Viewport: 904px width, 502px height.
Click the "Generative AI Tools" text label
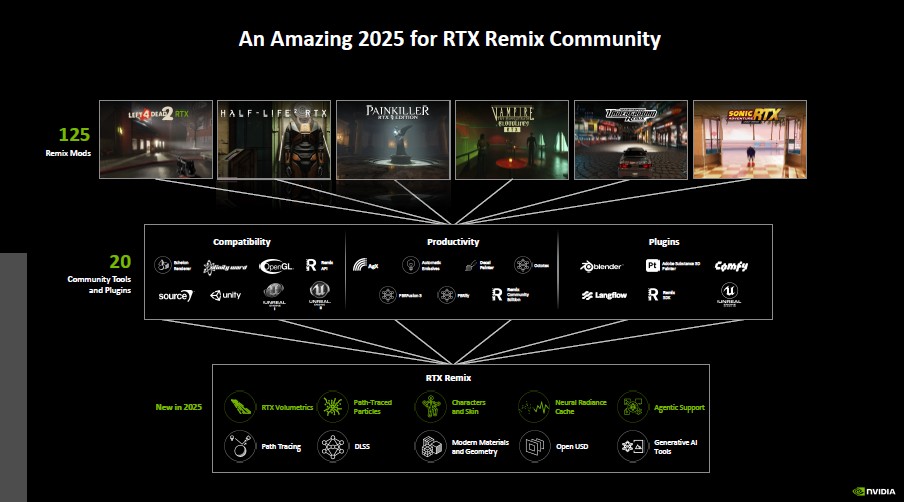pyautogui.click(x=675, y=447)
